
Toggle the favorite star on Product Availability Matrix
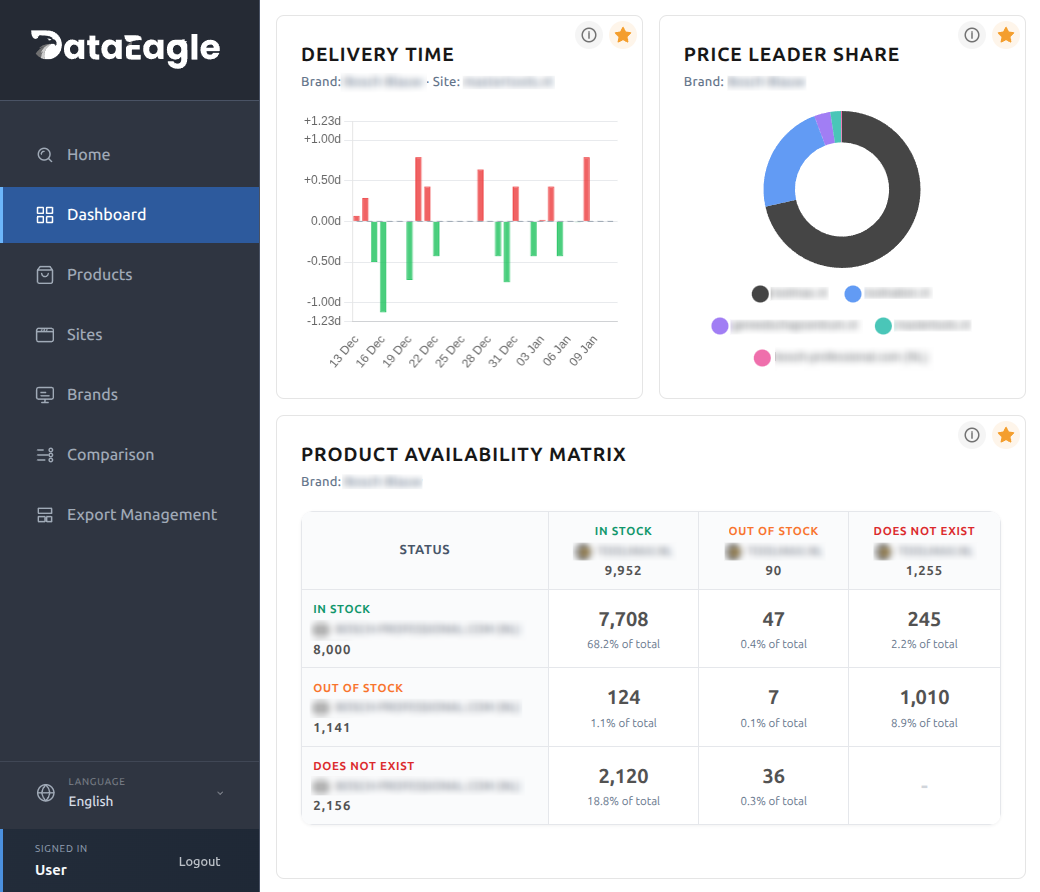point(1006,435)
